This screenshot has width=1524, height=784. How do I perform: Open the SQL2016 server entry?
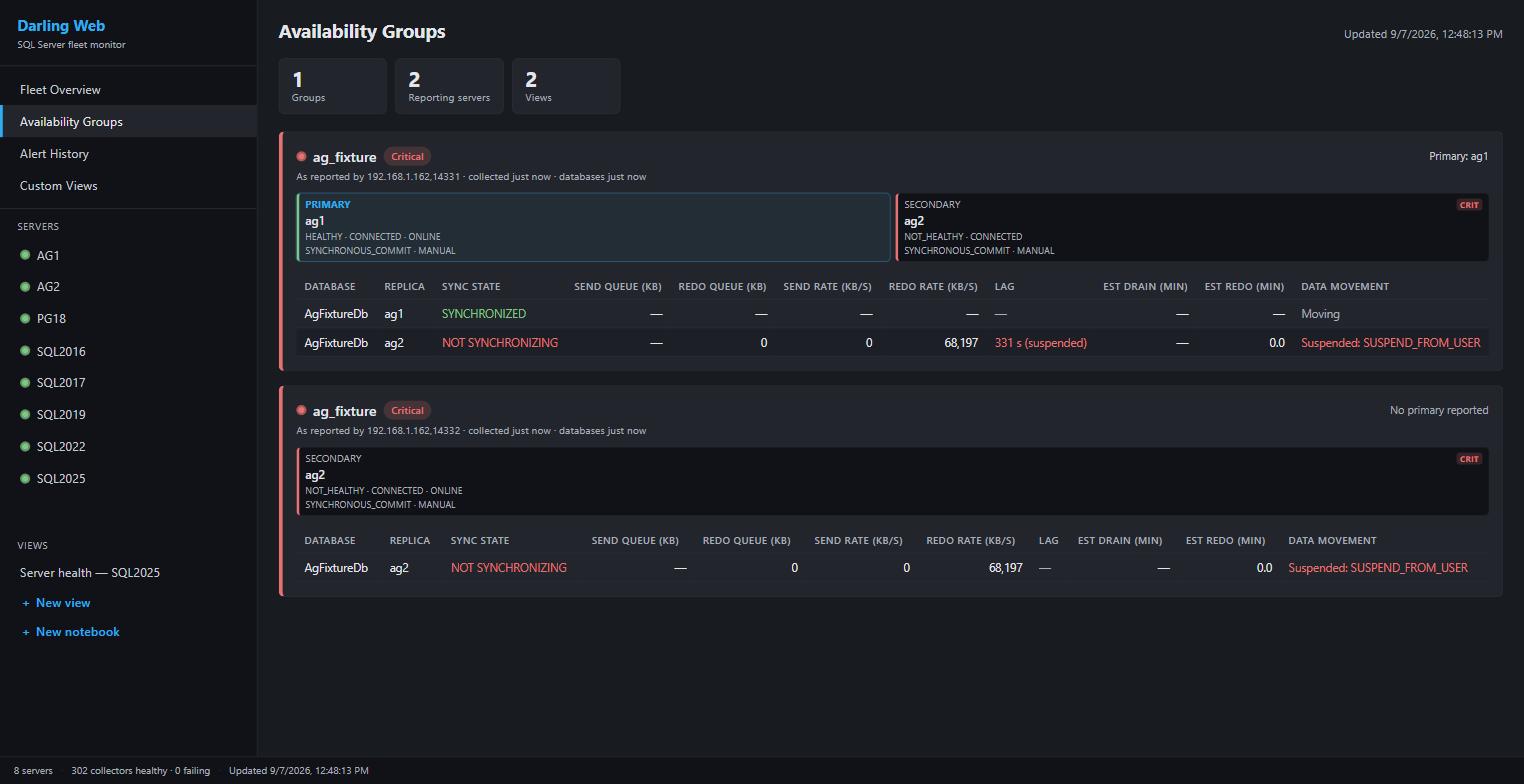pyautogui.click(x=128, y=351)
